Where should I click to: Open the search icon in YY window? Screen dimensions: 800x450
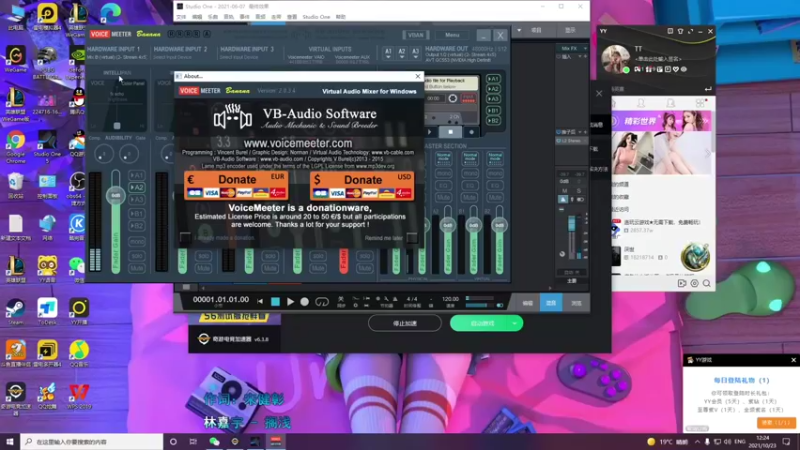pos(707,283)
